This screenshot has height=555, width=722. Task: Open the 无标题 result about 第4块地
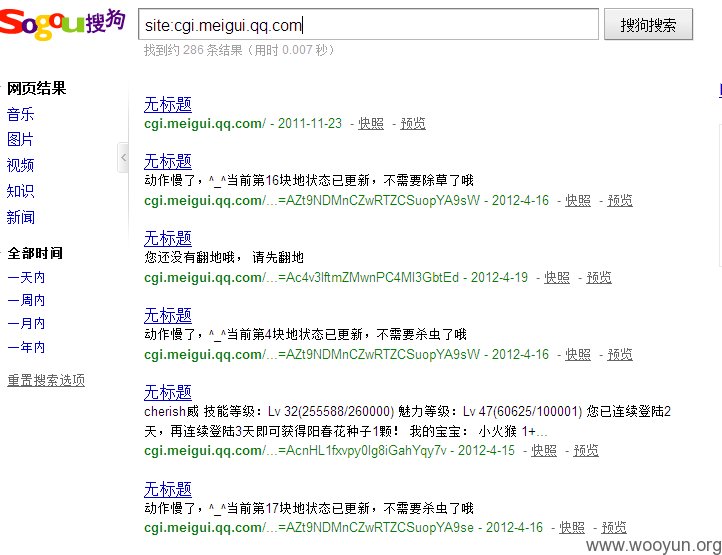pyautogui.click(x=168, y=315)
